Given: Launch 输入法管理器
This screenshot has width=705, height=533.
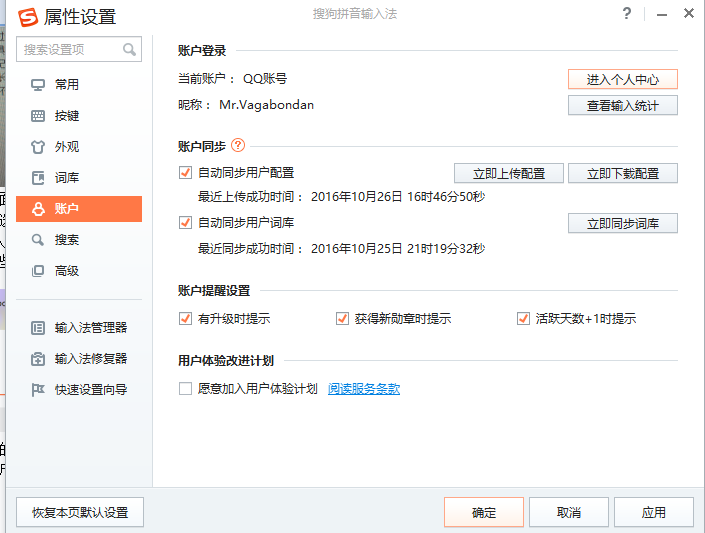Looking at the screenshot, I should (x=79, y=328).
